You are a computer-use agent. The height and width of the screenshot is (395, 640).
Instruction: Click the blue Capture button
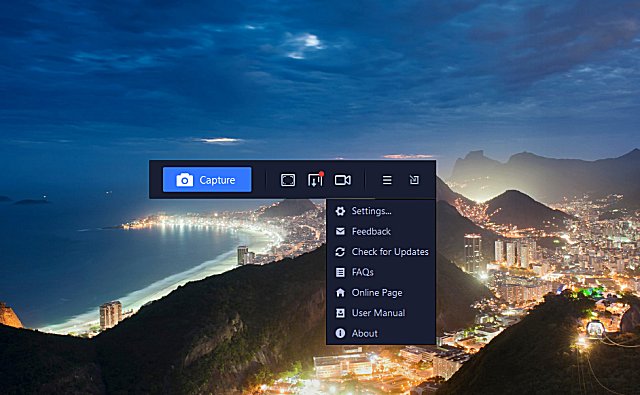[x=207, y=180]
